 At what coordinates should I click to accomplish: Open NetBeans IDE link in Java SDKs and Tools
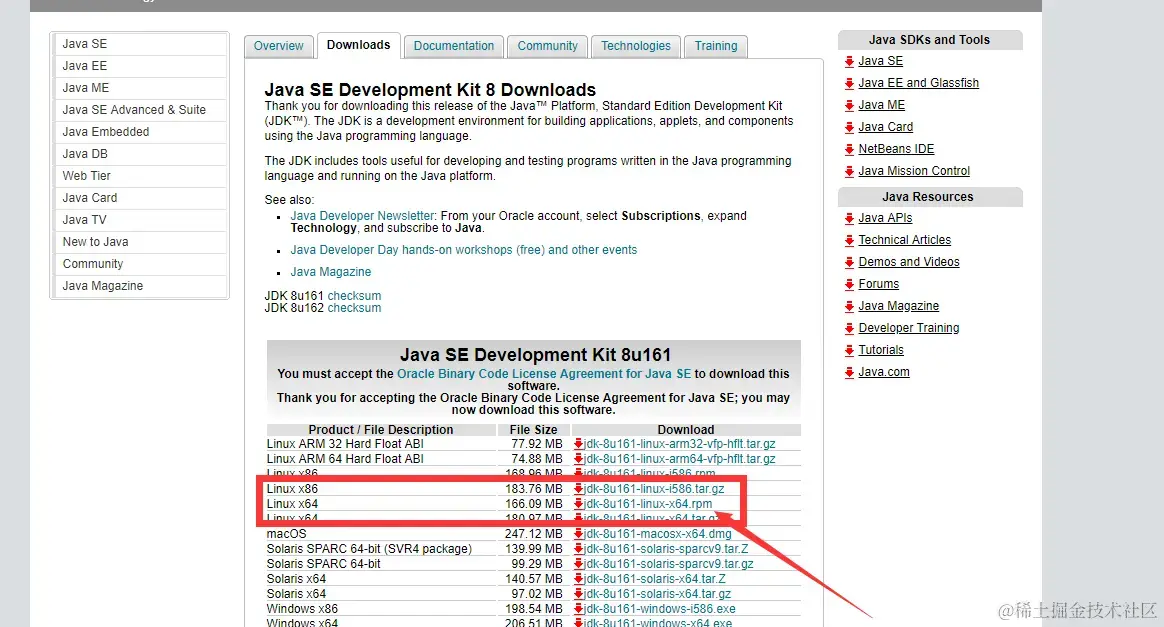[x=896, y=149]
